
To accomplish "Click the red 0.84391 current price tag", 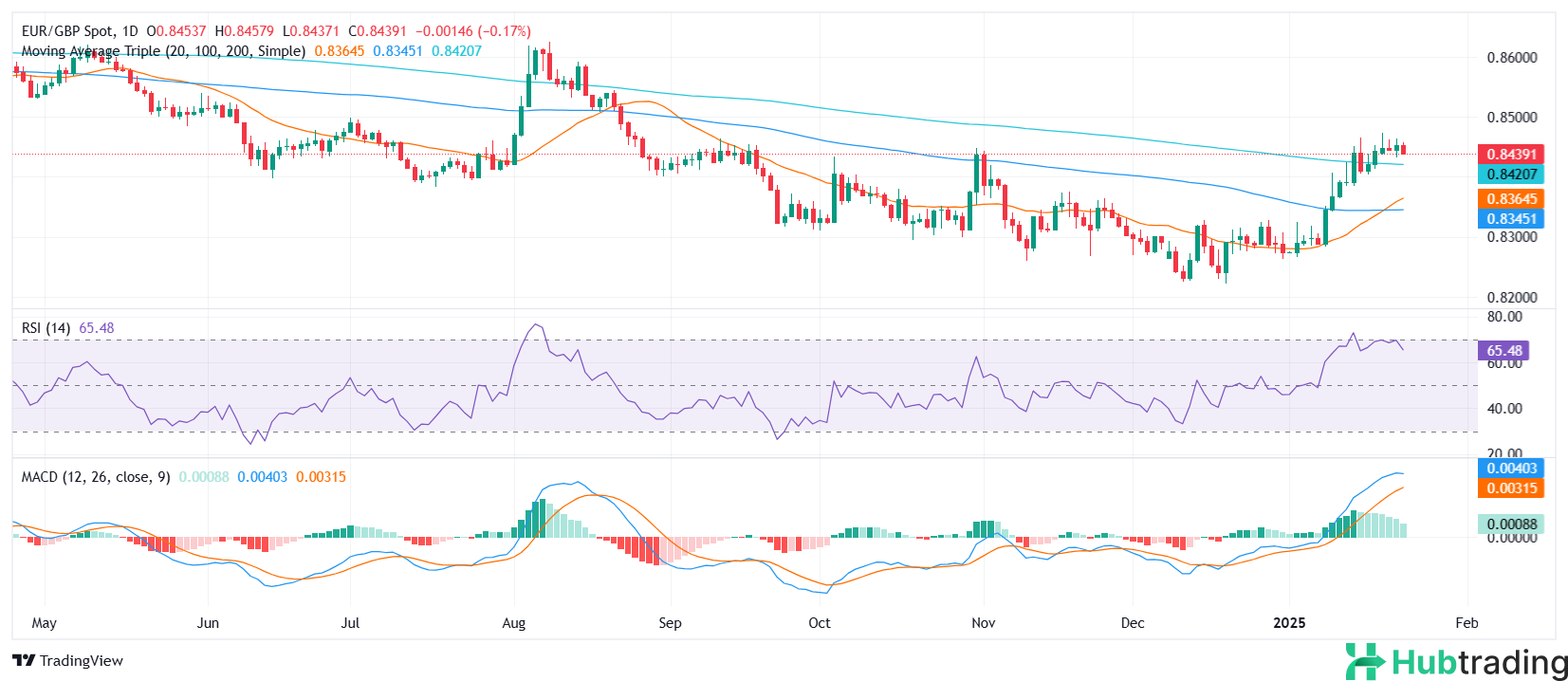I will pos(1510,154).
